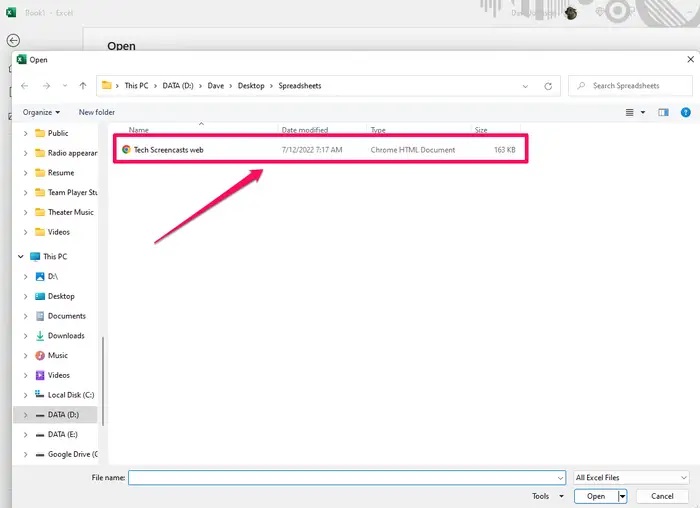Click the Cancel button
Image resolution: width=700 pixels, height=508 pixels.
(x=662, y=496)
